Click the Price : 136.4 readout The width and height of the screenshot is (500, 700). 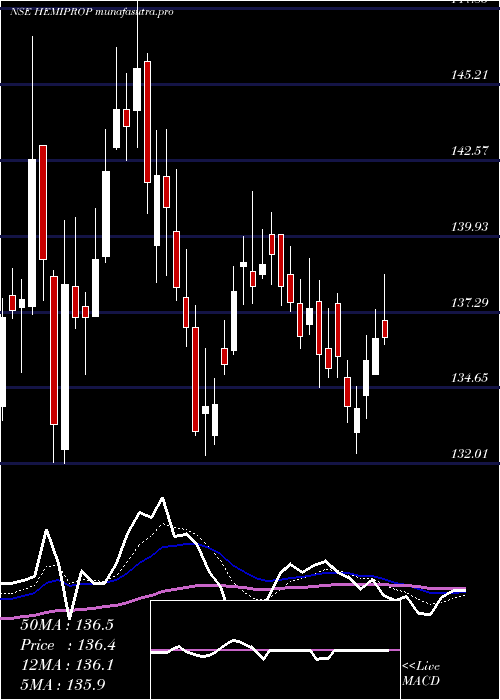tap(68, 645)
